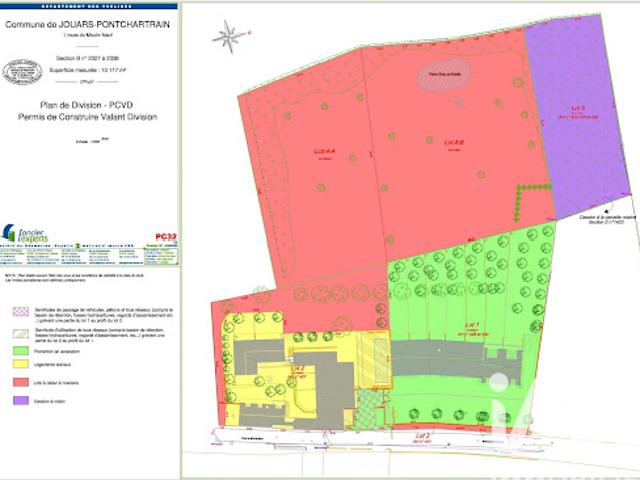The height and width of the screenshot is (480, 640).
Task: Select the red legend swatch
Action: coord(21,382)
